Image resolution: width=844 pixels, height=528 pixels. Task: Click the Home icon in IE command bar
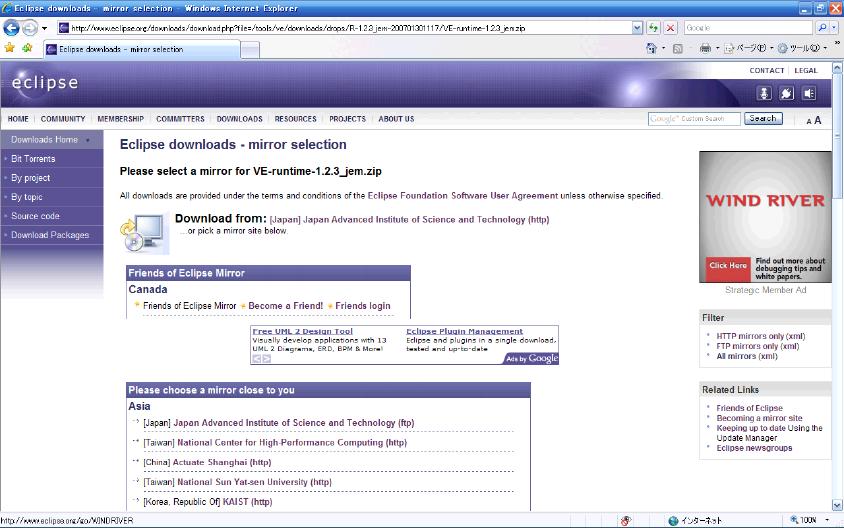point(651,48)
